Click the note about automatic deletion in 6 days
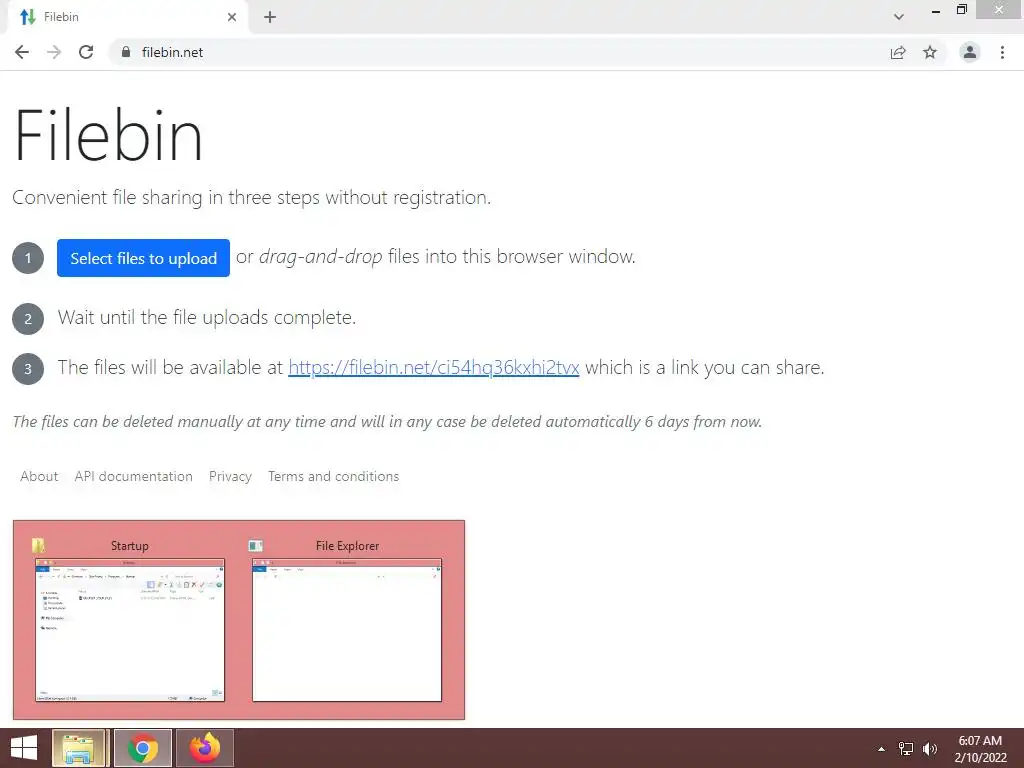Viewport: 1024px width, 768px height. click(387, 422)
